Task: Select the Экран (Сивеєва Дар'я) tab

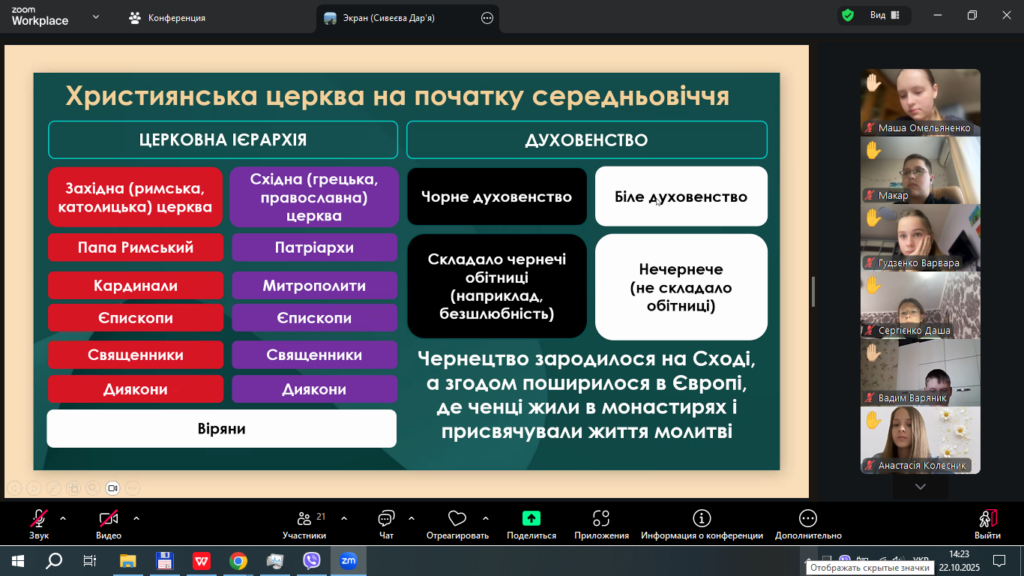Action: (x=400, y=18)
